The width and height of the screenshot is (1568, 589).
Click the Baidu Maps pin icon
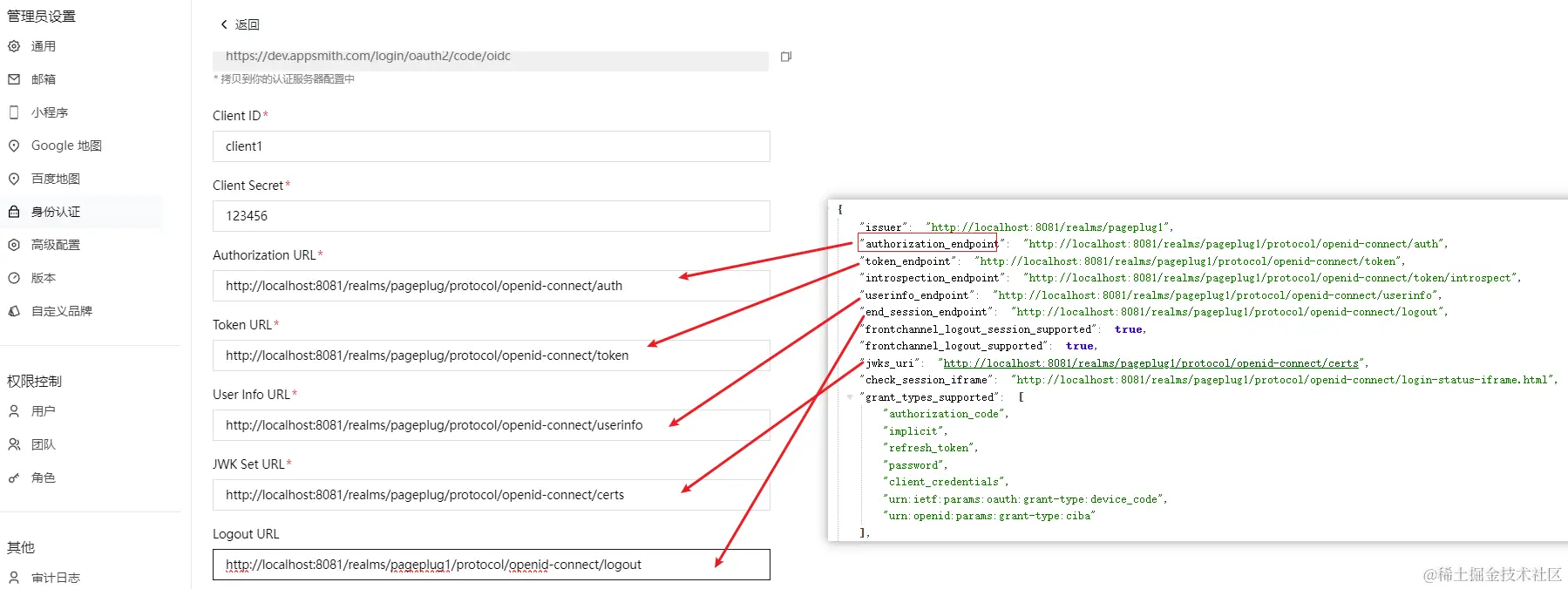[14, 179]
